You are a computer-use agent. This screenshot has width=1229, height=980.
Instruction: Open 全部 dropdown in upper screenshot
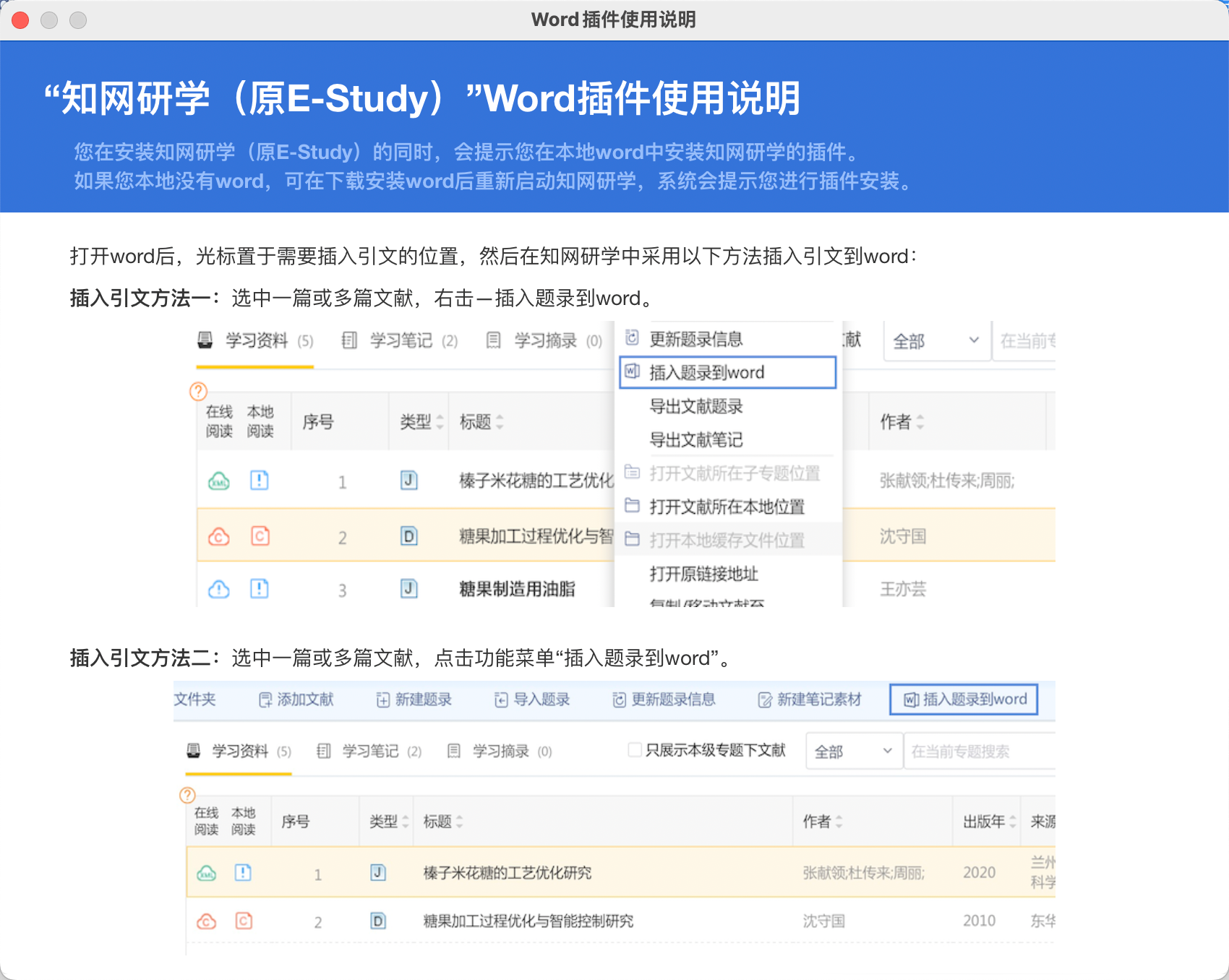click(936, 341)
